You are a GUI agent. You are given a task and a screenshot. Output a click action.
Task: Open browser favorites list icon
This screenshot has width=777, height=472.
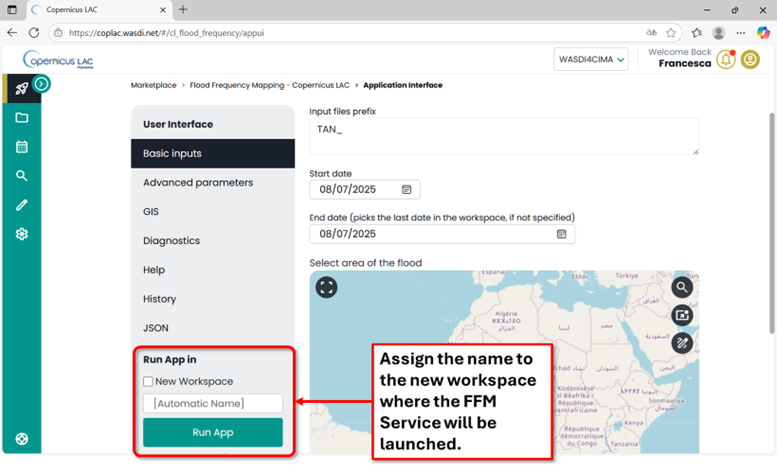[x=696, y=33]
